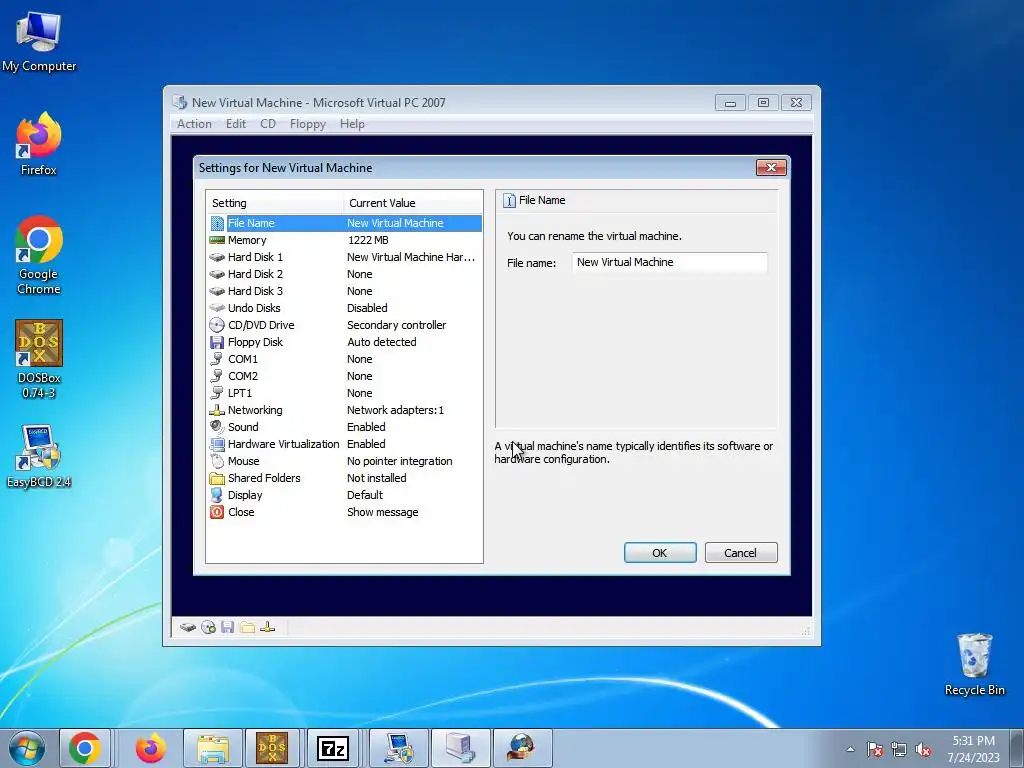Open the Floppy menu
This screenshot has height=768, width=1024.
click(x=308, y=124)
